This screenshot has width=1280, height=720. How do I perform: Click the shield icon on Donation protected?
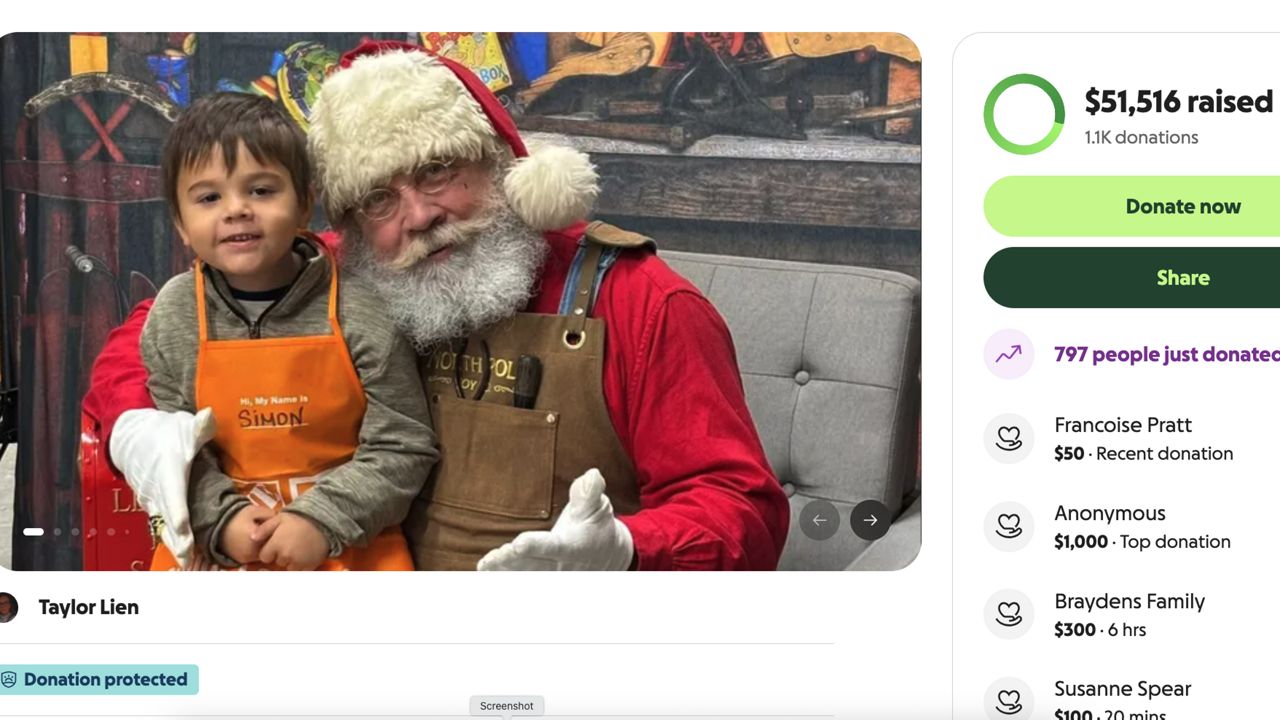[x=9, y=680]
